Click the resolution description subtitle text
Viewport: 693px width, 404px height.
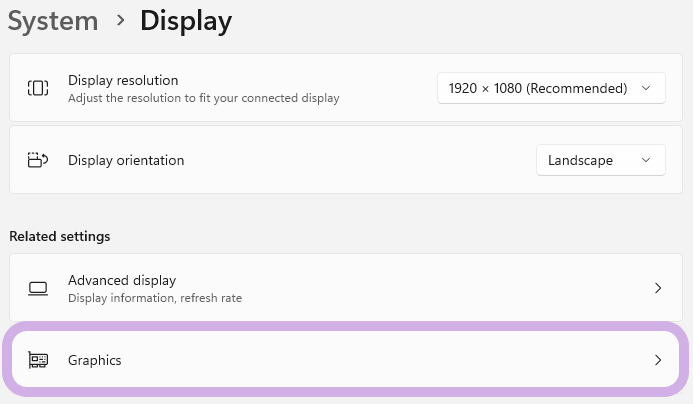click(x=203, y=98)
